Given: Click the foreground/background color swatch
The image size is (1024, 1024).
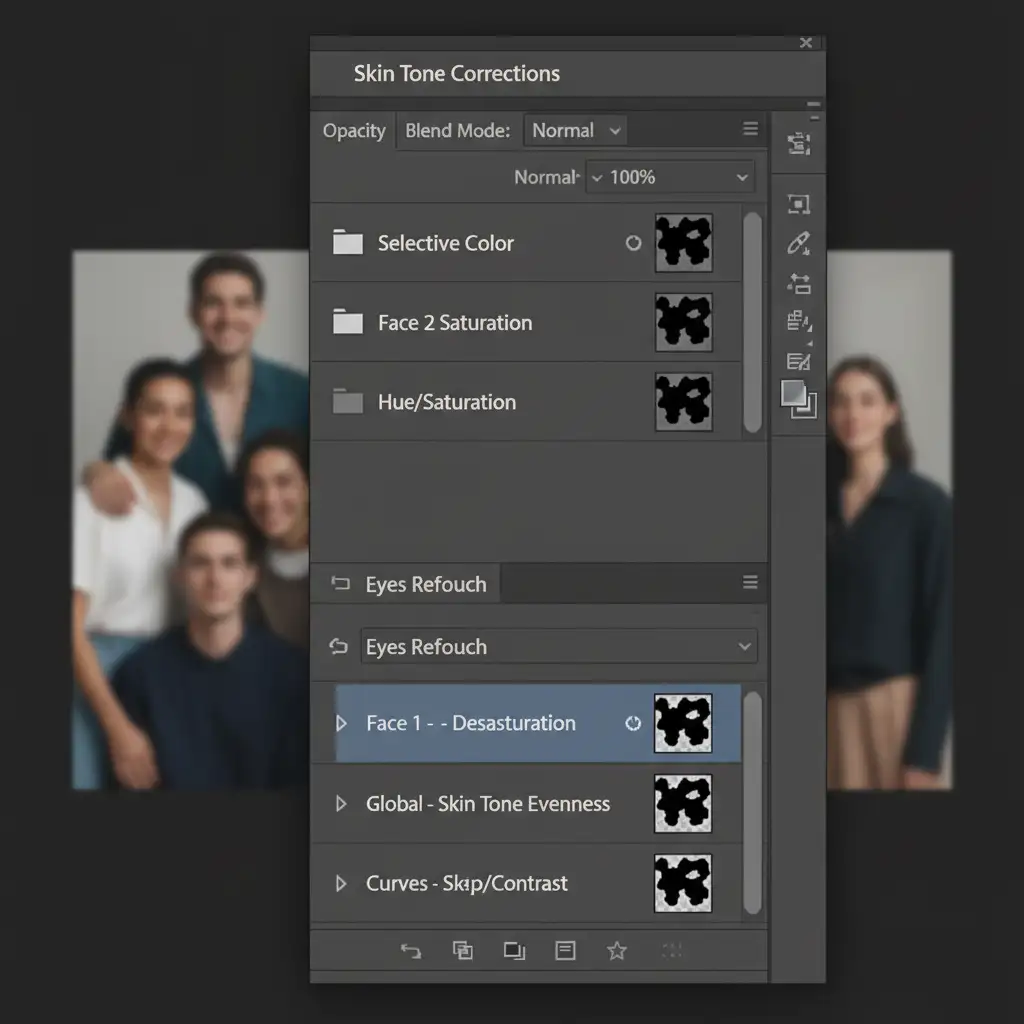Looking at the screenshot, I should pos(798,397).
